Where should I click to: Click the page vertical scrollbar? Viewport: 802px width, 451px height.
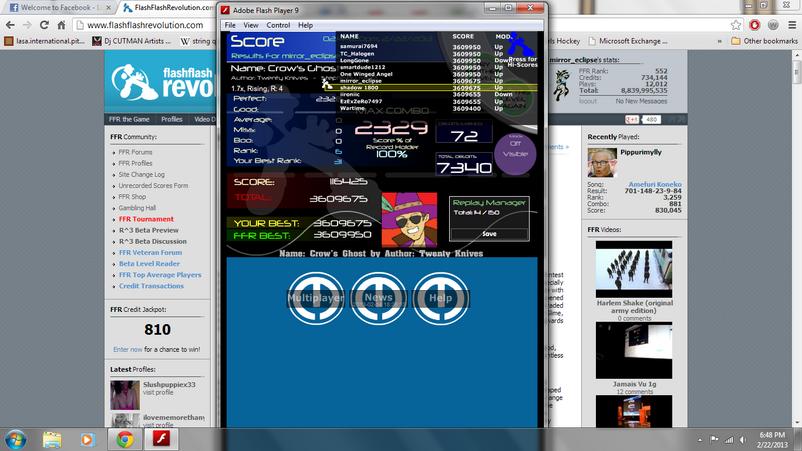click(797, 240)
